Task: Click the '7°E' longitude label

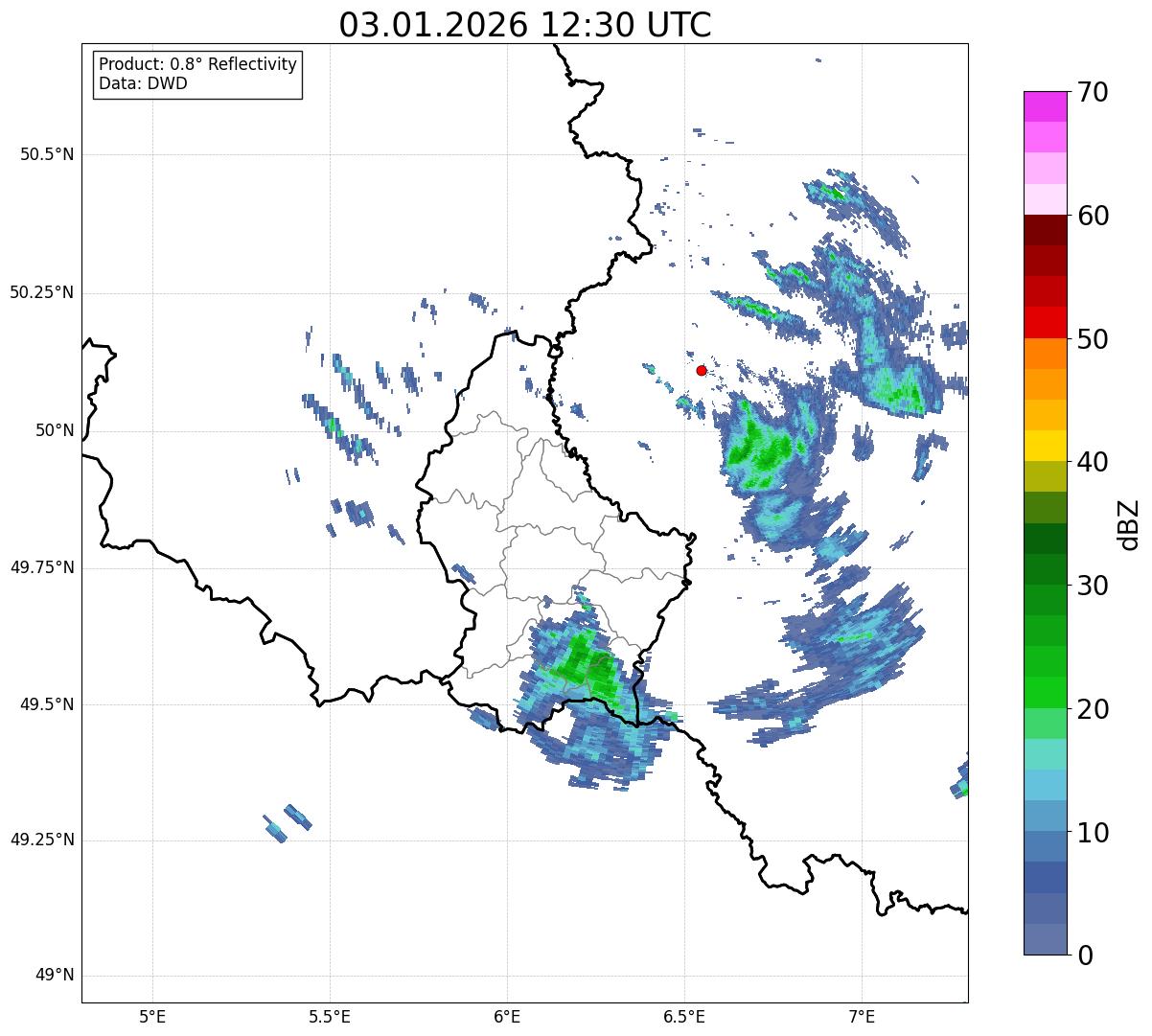Action: 862,1016
